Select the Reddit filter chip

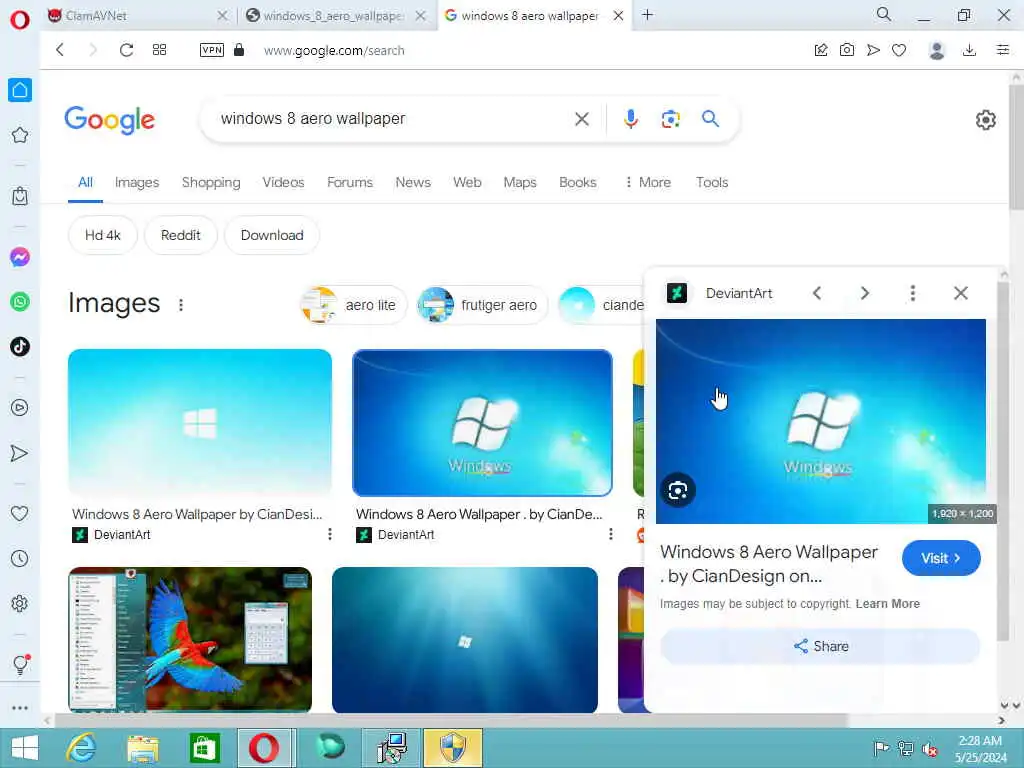(x=180, y=235)
